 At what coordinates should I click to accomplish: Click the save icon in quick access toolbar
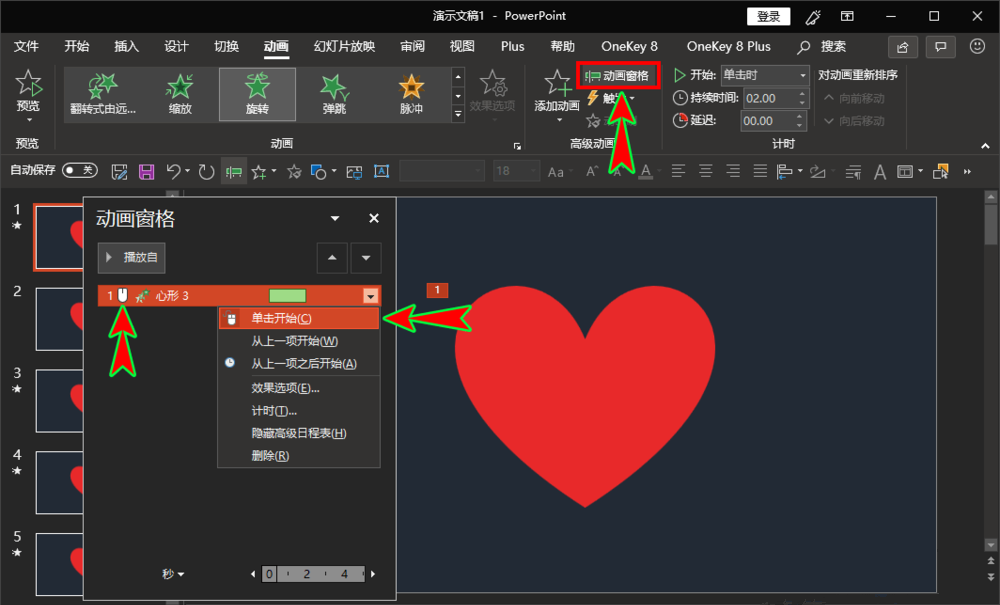coord(146,171)
